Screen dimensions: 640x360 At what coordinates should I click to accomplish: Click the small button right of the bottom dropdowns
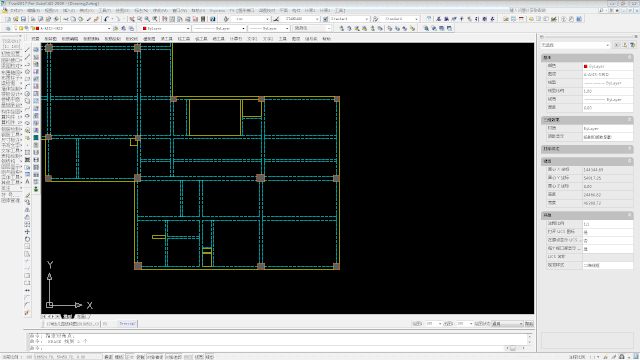(529, 324)
